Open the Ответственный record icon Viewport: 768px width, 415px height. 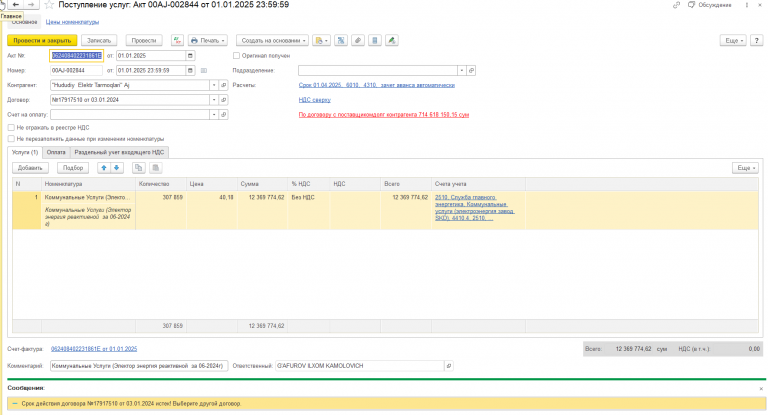click(x=449, y=366)
